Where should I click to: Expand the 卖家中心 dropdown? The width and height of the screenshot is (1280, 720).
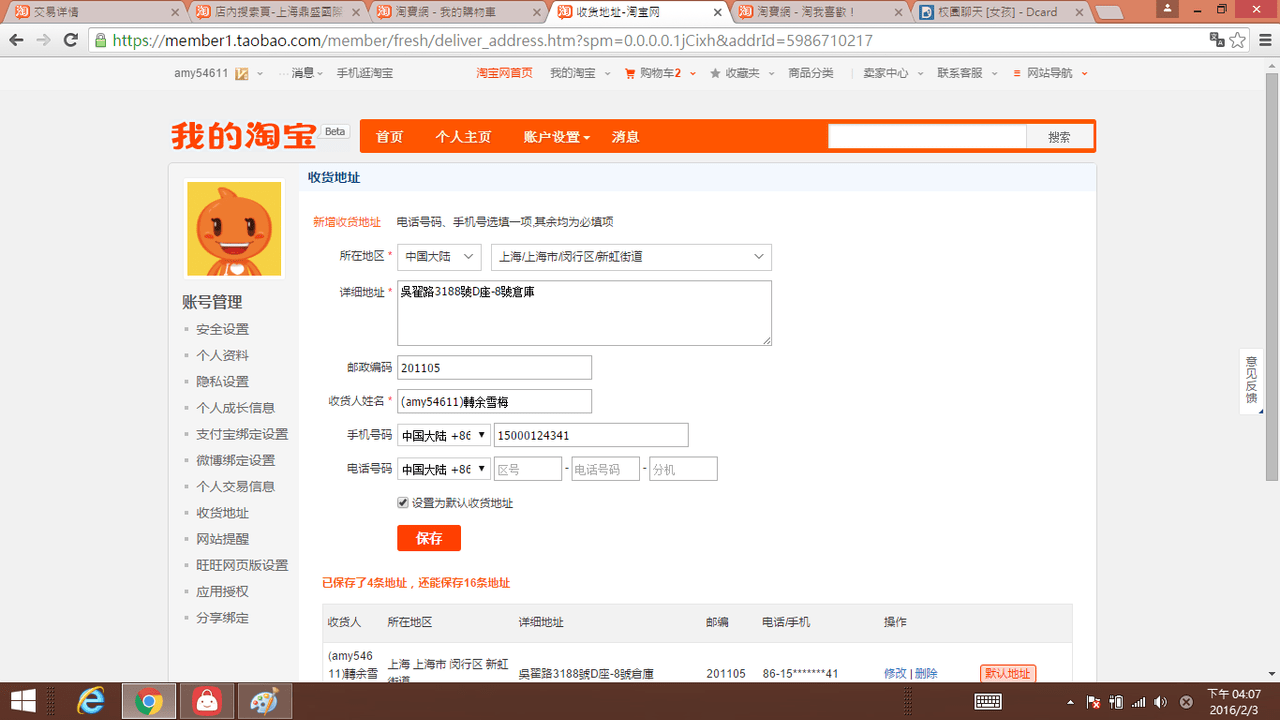pos(892,73)
